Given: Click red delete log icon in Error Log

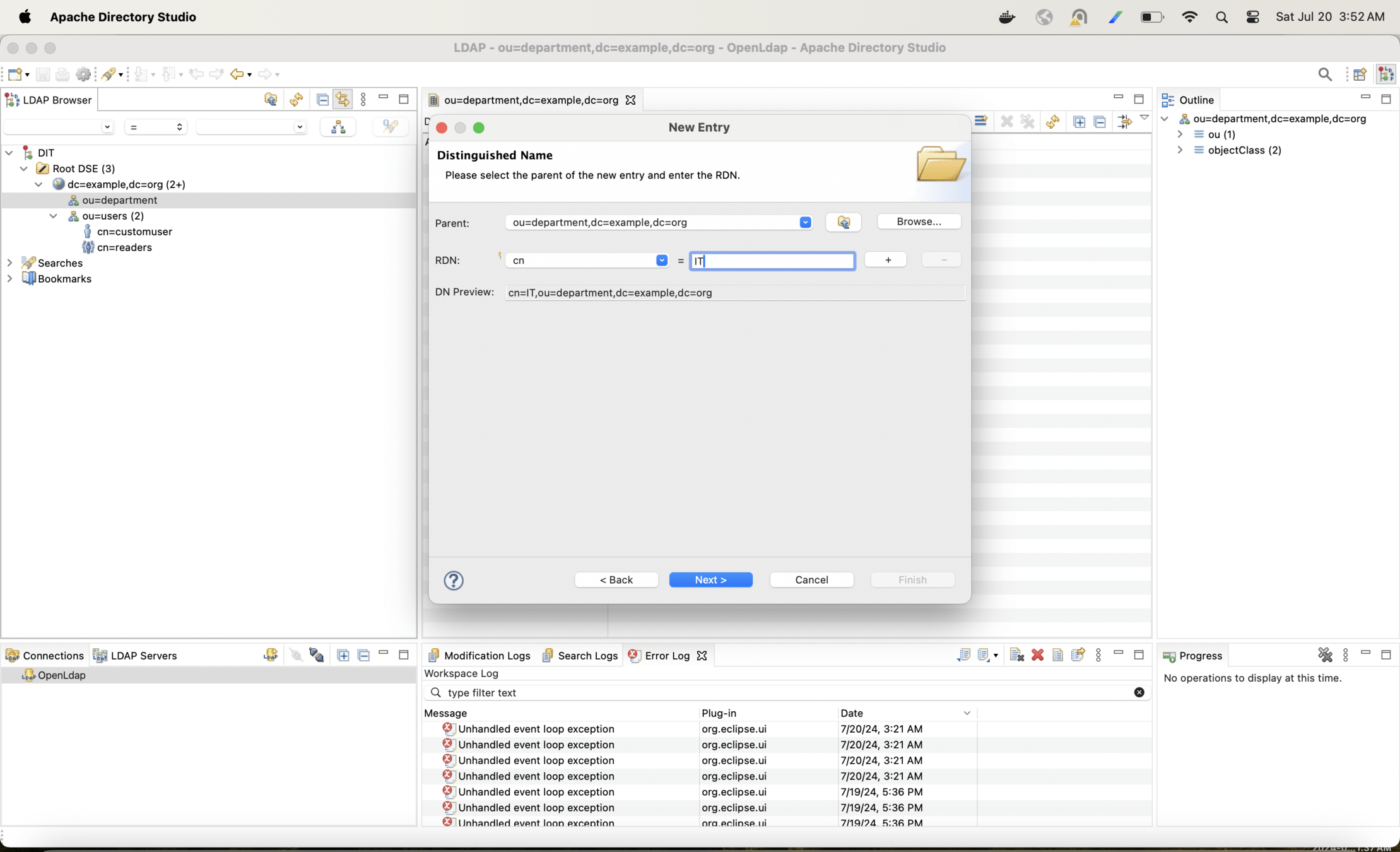Looking at the screenshot, I should coord(1037,655).
